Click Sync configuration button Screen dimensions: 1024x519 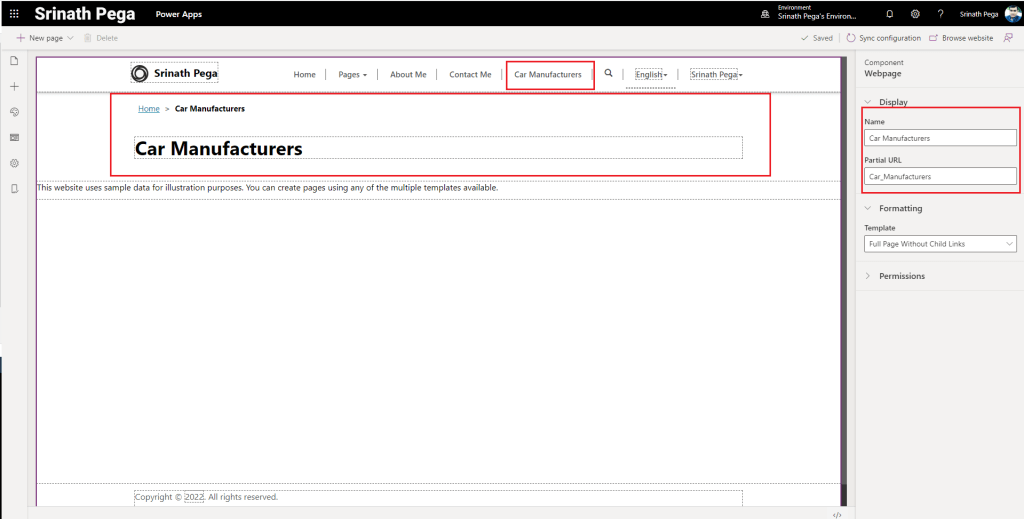(883, 38)
